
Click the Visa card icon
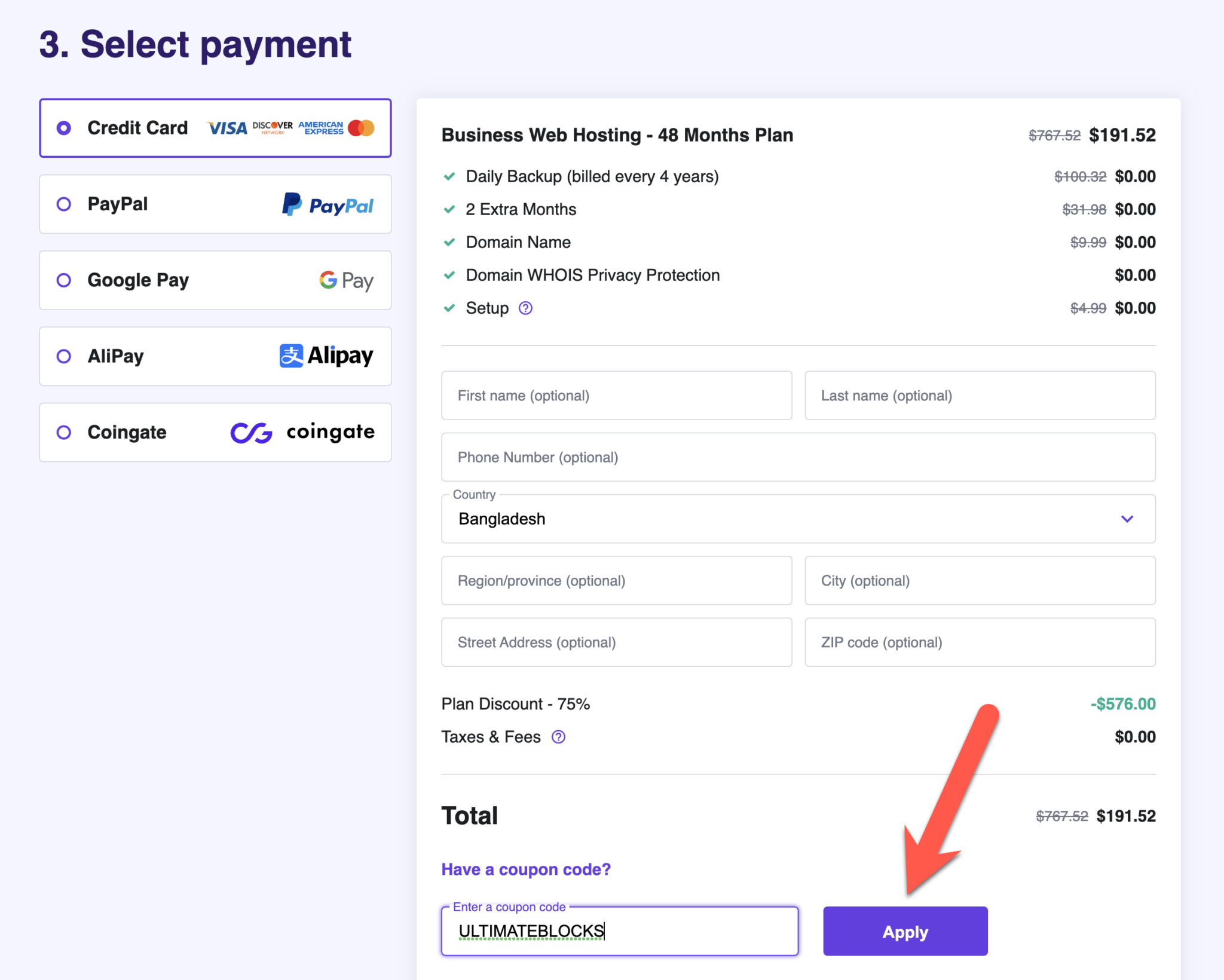click(x=226, y=127)
